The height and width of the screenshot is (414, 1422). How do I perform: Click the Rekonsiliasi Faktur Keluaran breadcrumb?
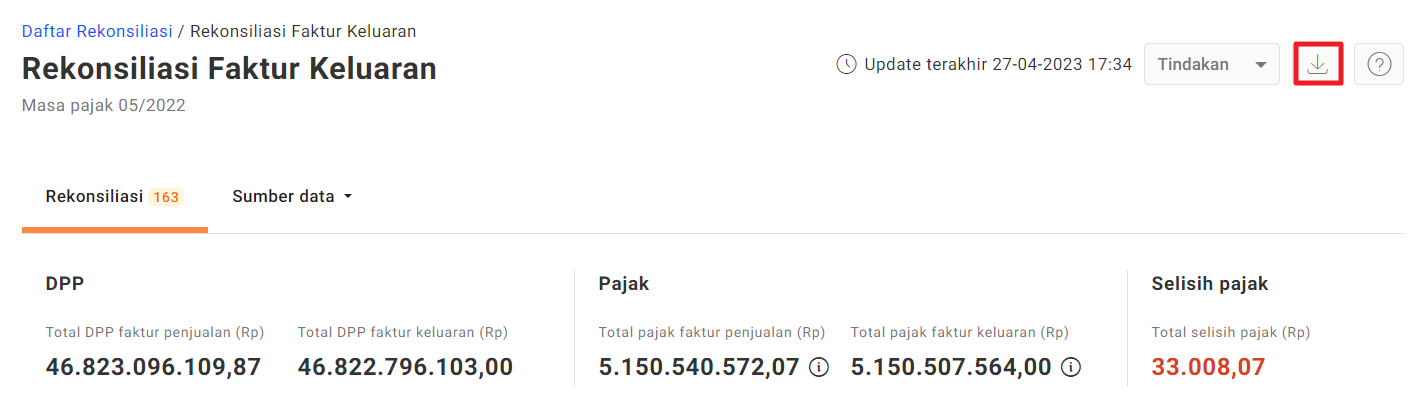[303, 31]
